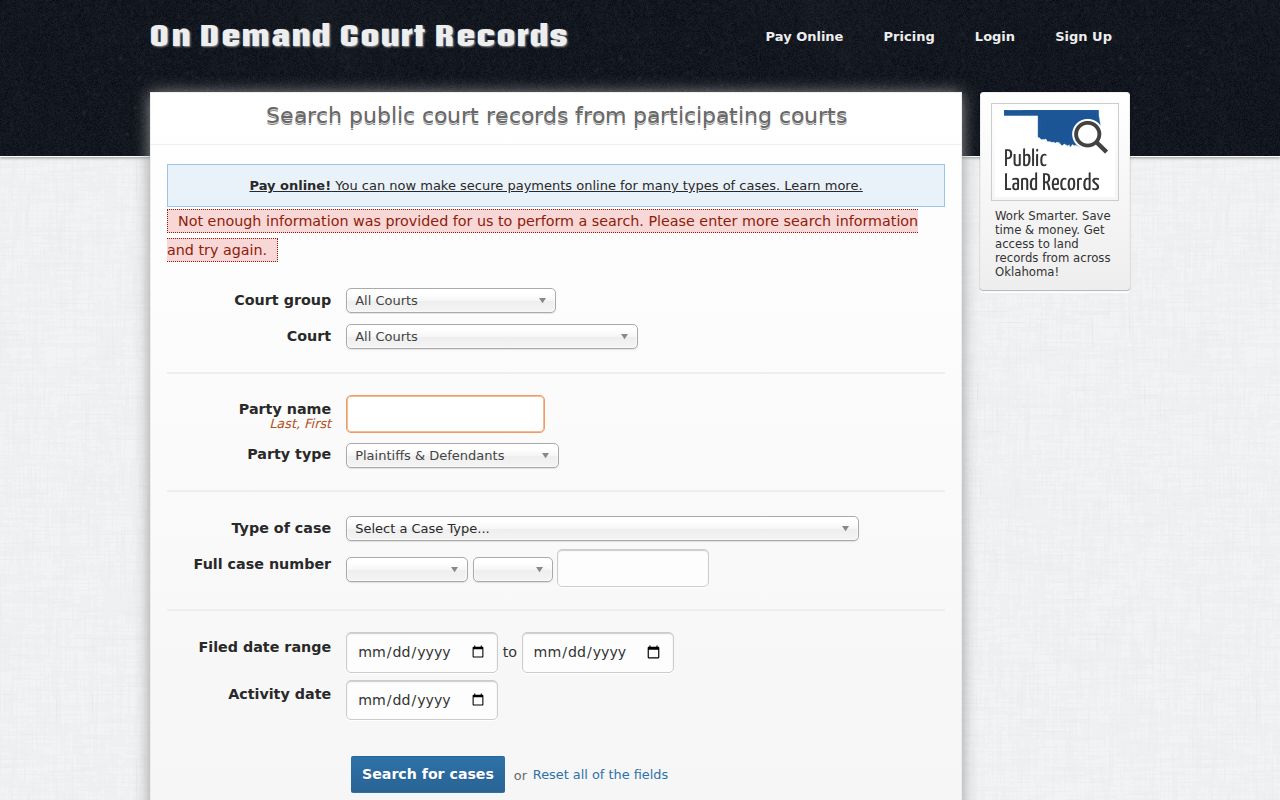Click the Activity date label
Image resolution: width=1280 pixels, height=800 pixels.
tap(279, 694)
